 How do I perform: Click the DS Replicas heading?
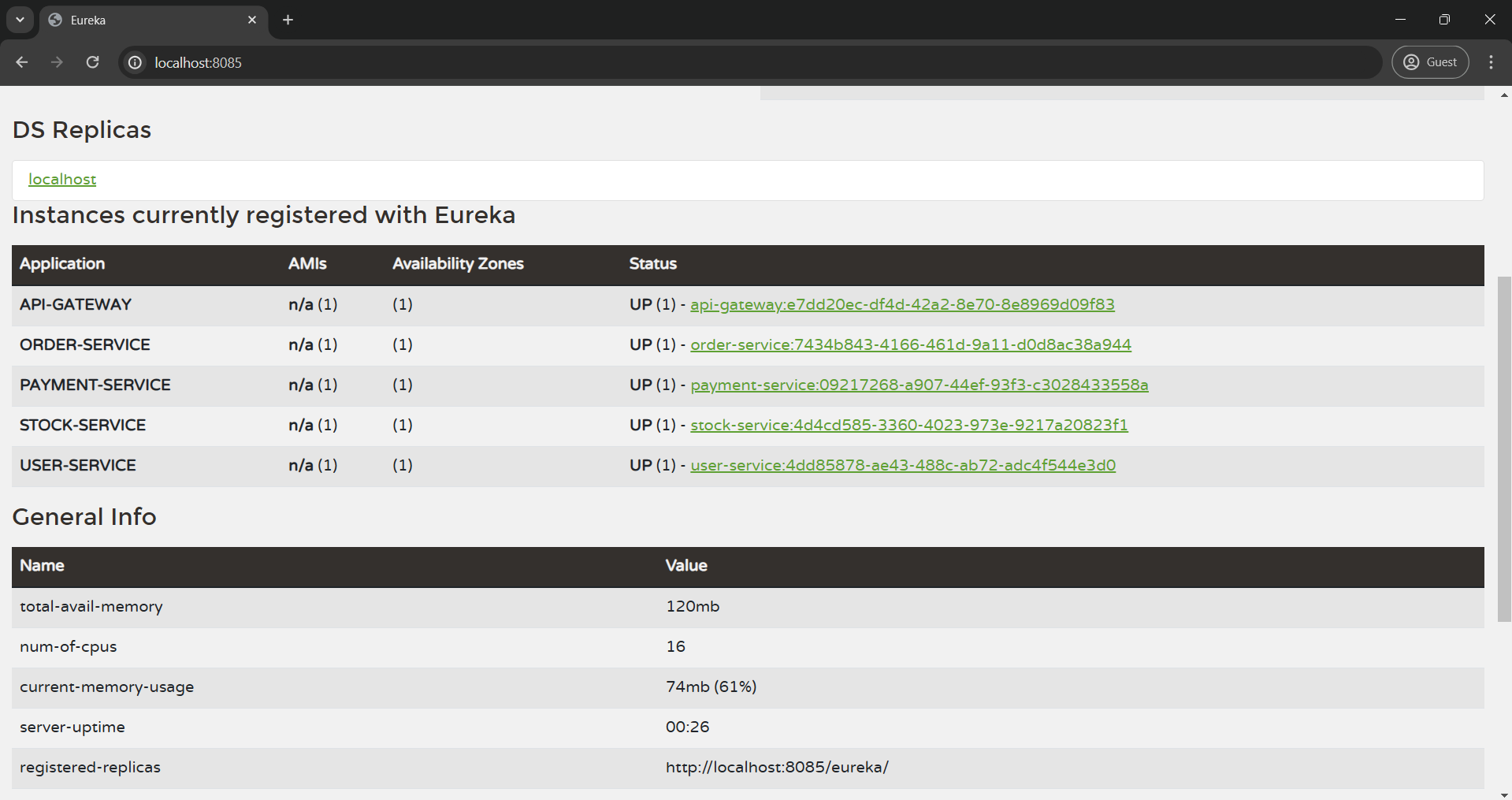82,130
